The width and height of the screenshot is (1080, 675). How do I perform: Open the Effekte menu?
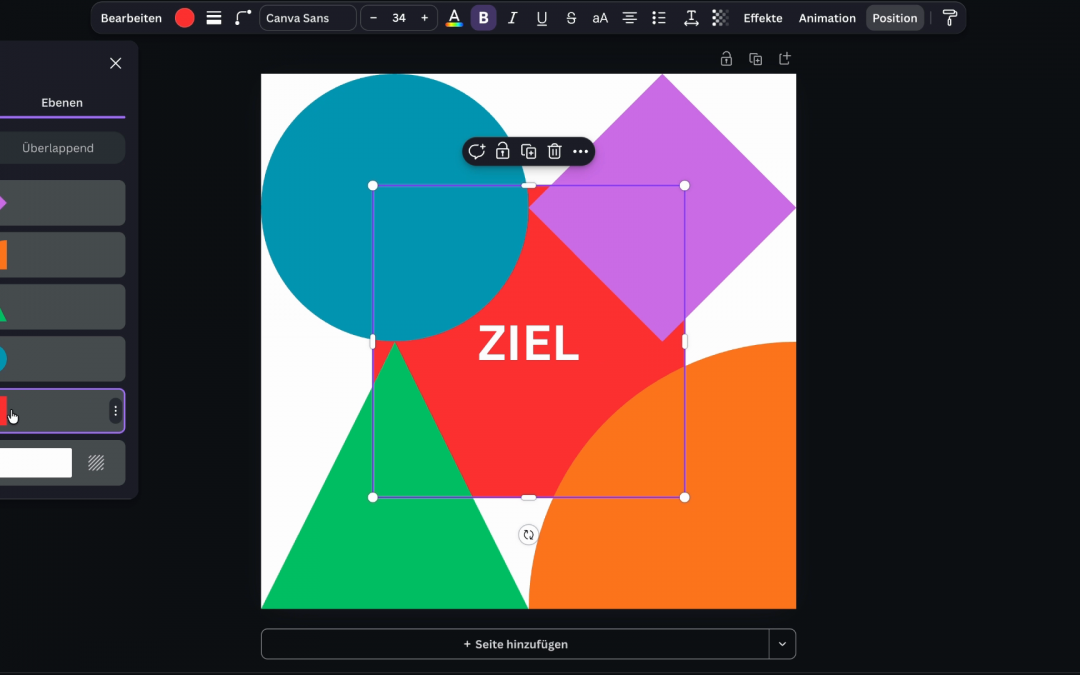point(762,18)
